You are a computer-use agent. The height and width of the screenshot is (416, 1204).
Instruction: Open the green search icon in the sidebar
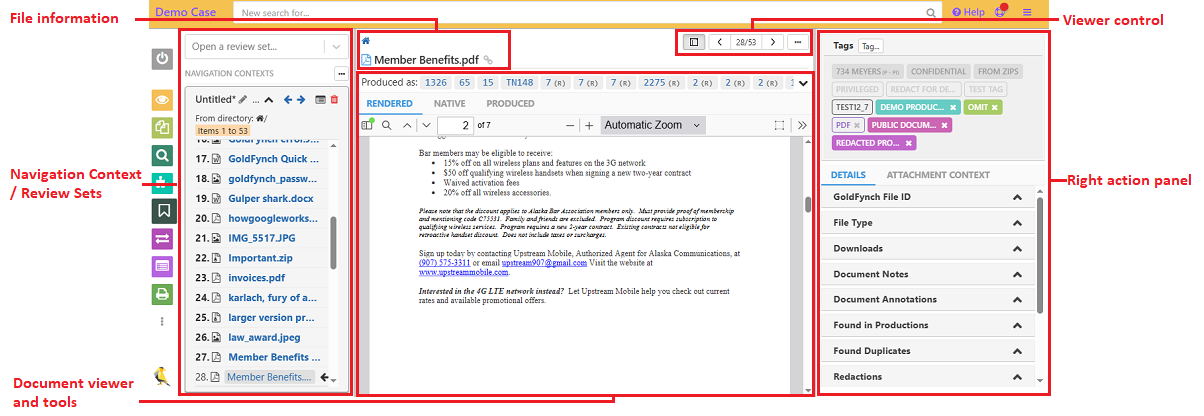click(x=163, y=155)
